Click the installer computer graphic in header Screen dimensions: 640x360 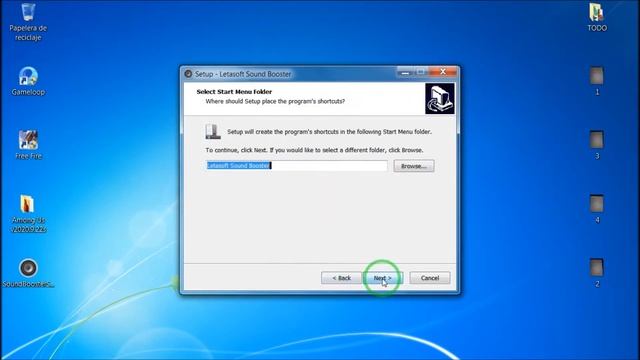coord(440,99)
